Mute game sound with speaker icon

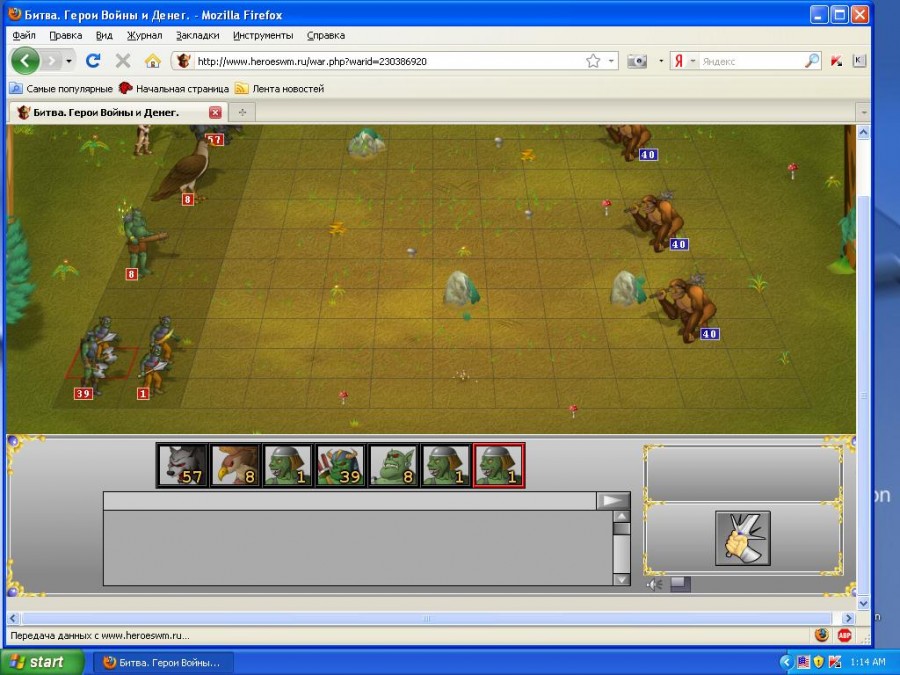(654, 584)
